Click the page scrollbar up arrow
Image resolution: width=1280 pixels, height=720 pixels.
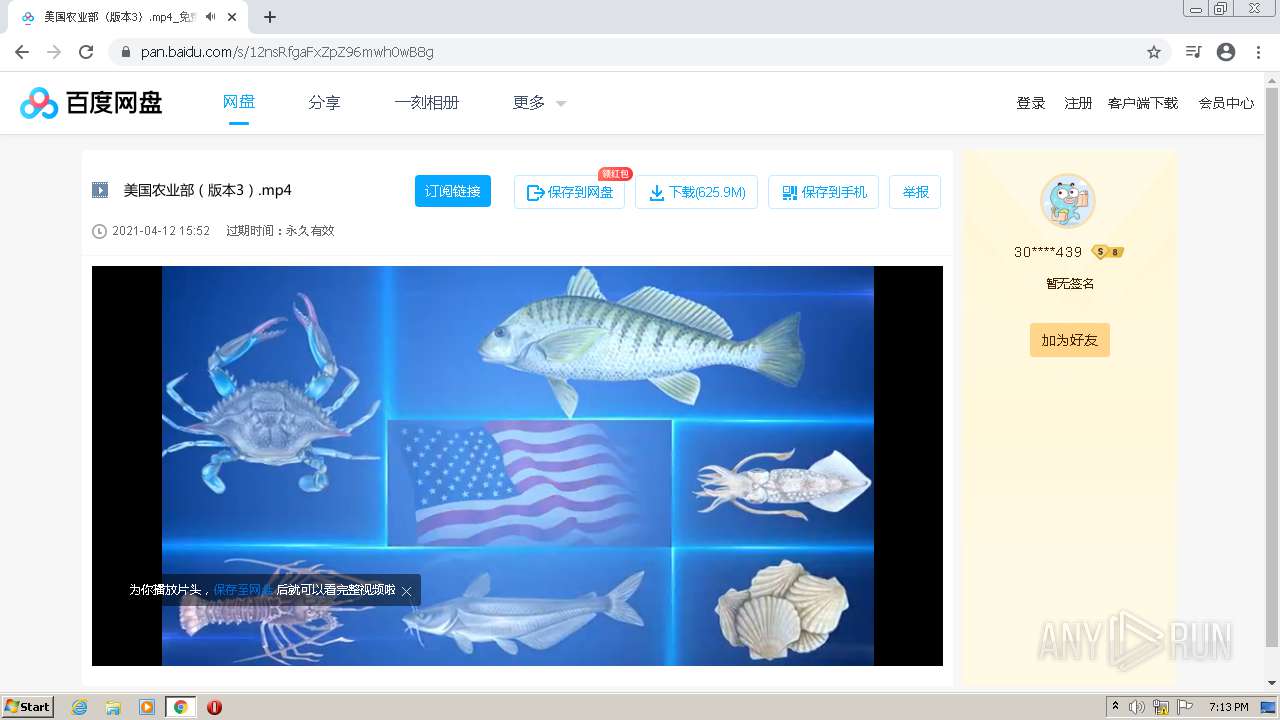(1272, 79)
